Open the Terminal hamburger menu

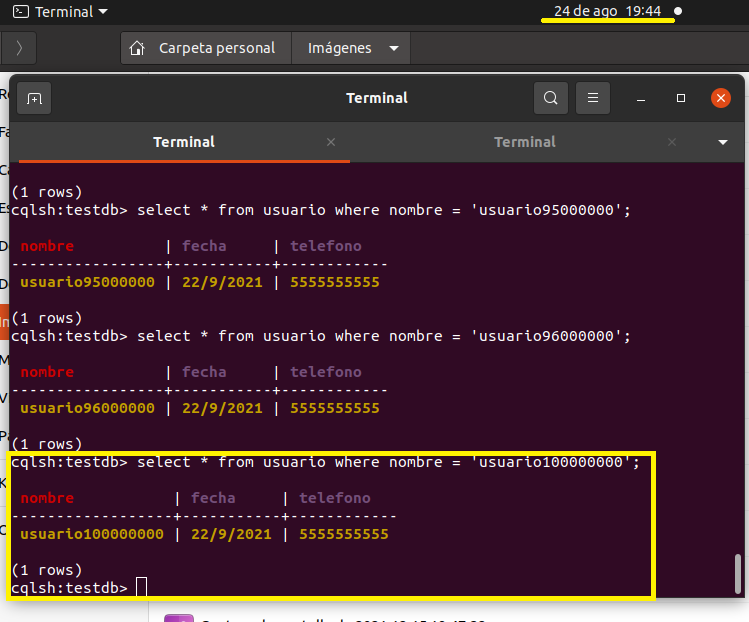[593, 98]
